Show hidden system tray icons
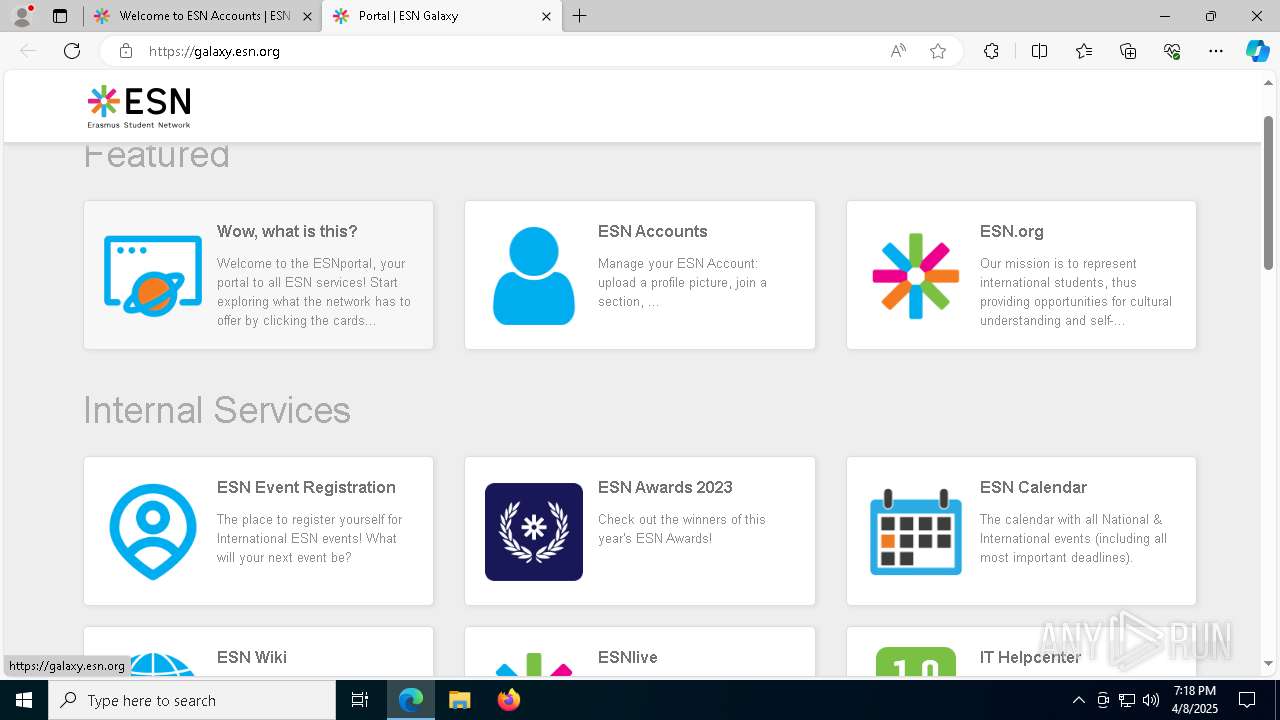The height and width of the screenshot is (720, 1280). coord(1078,700)
